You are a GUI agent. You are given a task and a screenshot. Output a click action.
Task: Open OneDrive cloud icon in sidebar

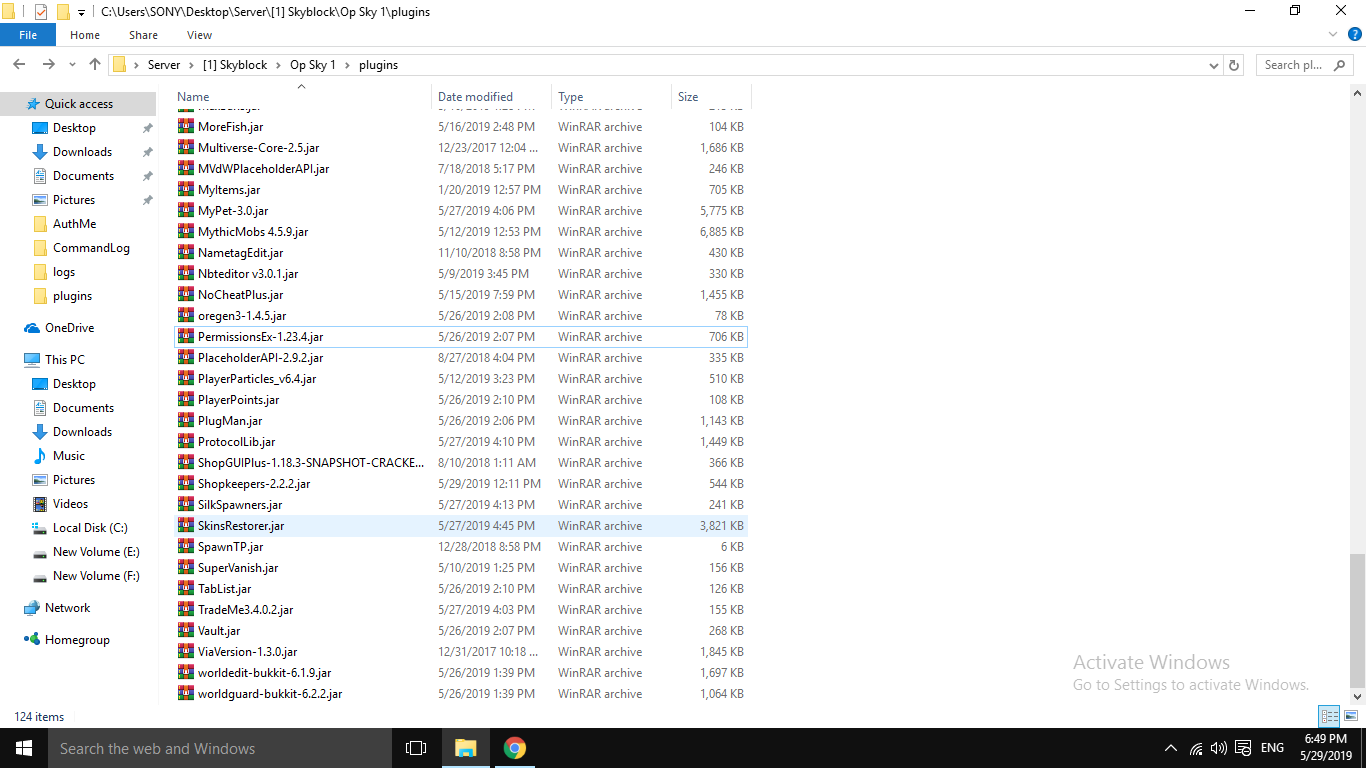coord(32,328)
